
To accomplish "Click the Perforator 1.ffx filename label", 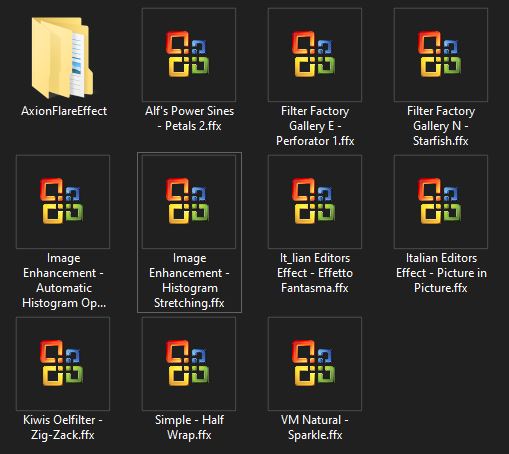I will coord(315,141).
